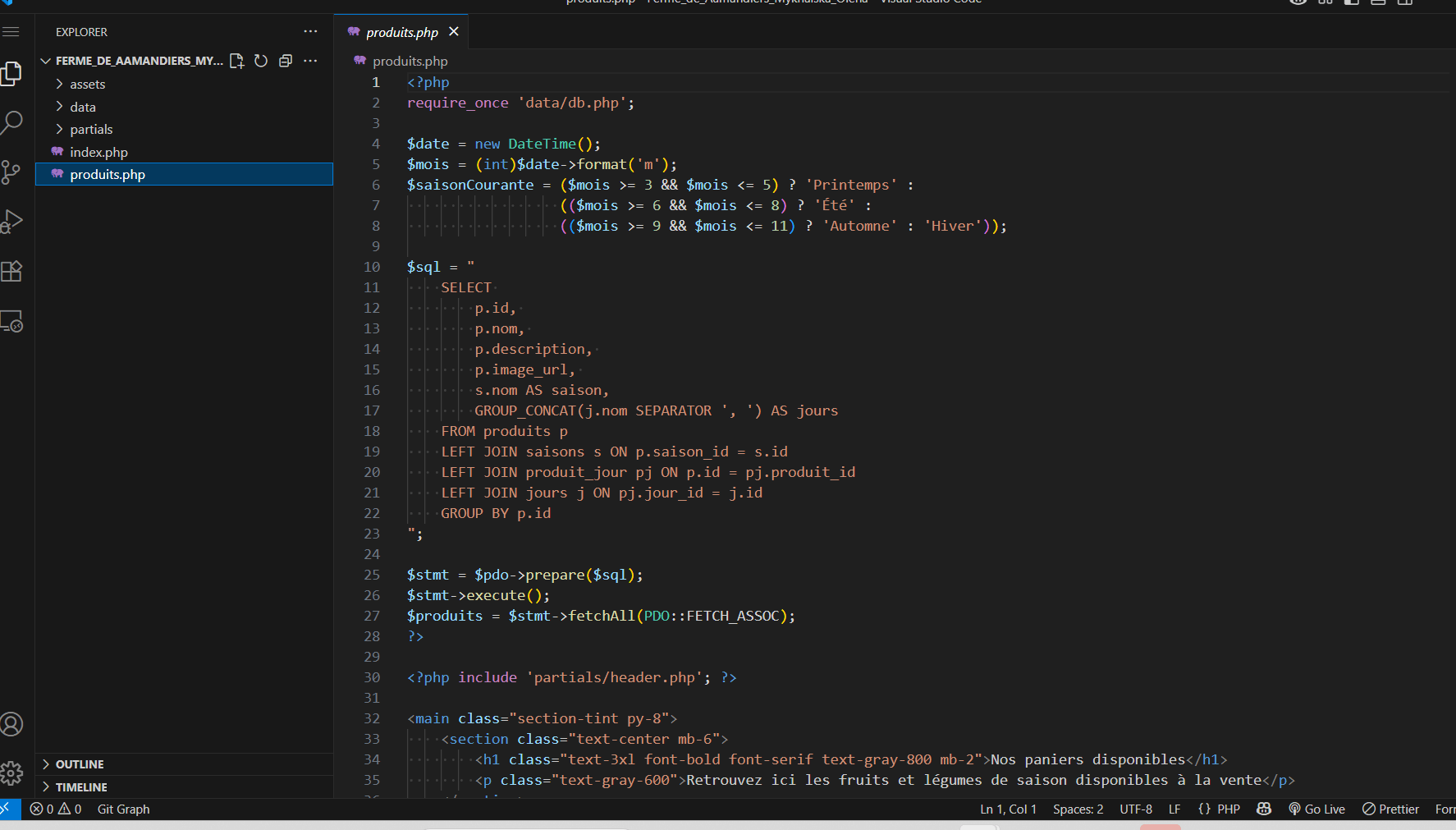The width and height of the screenshot is (1456, 830).
Task: Click the EXPLORER panel title
Action: 81,32
